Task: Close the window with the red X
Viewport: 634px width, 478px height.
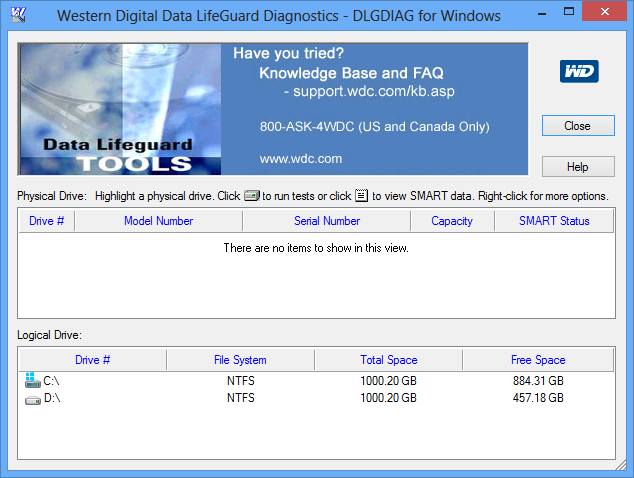Action: [x=604, y=11]
